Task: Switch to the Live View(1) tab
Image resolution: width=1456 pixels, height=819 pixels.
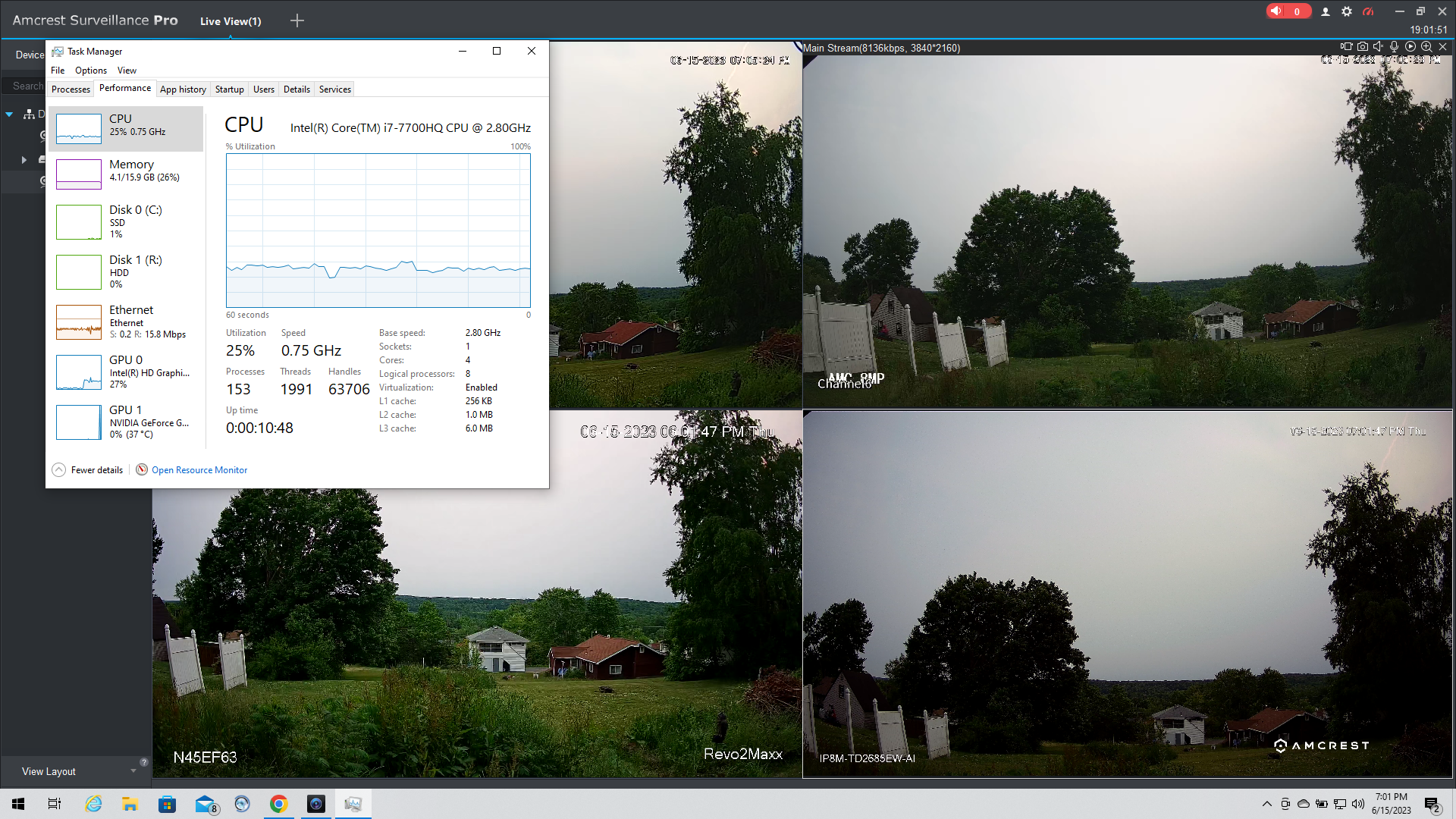Action: pos(231,21)
